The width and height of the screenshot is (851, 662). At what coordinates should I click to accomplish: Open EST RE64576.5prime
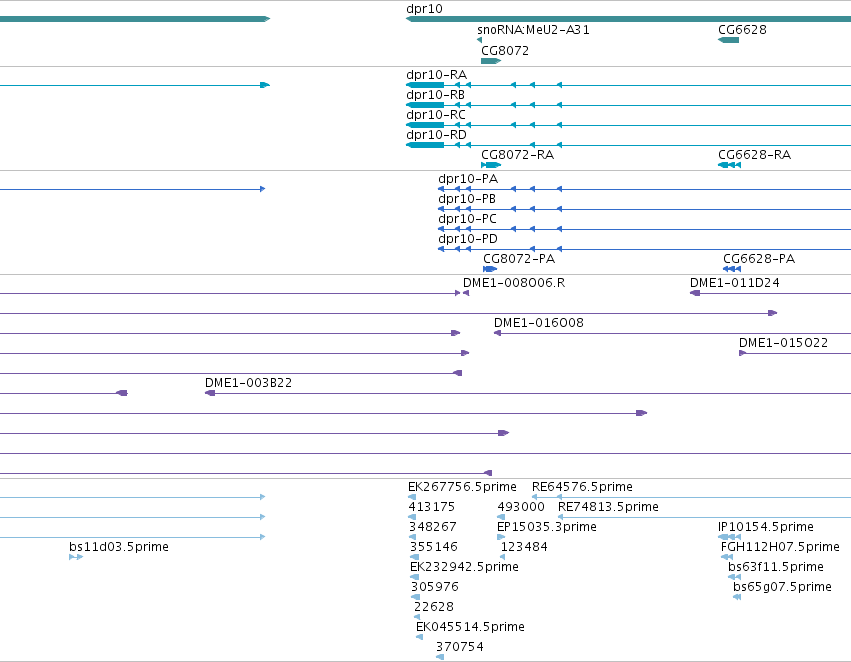[582, 487]
